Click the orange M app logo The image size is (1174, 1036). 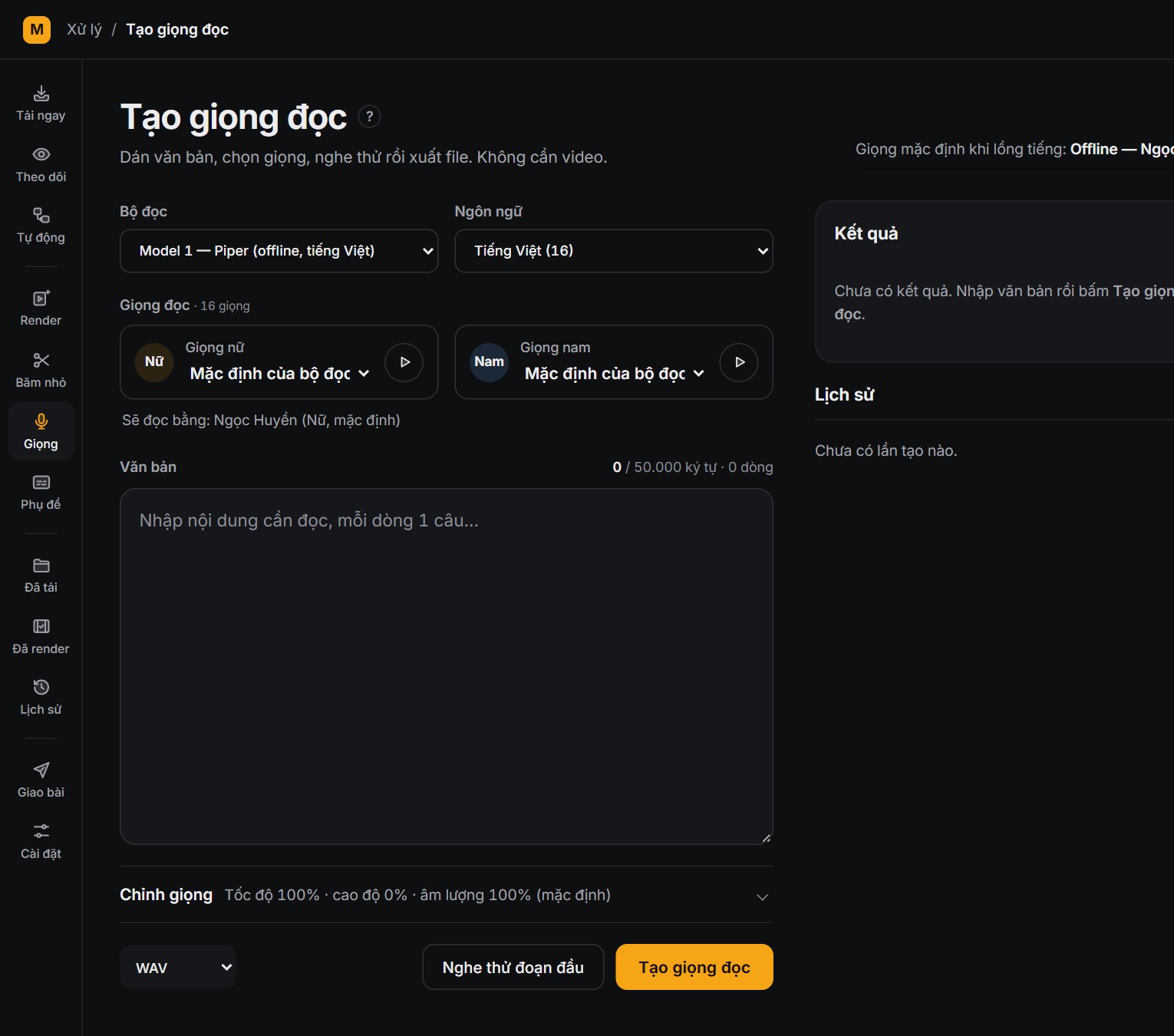coord(37,30)
